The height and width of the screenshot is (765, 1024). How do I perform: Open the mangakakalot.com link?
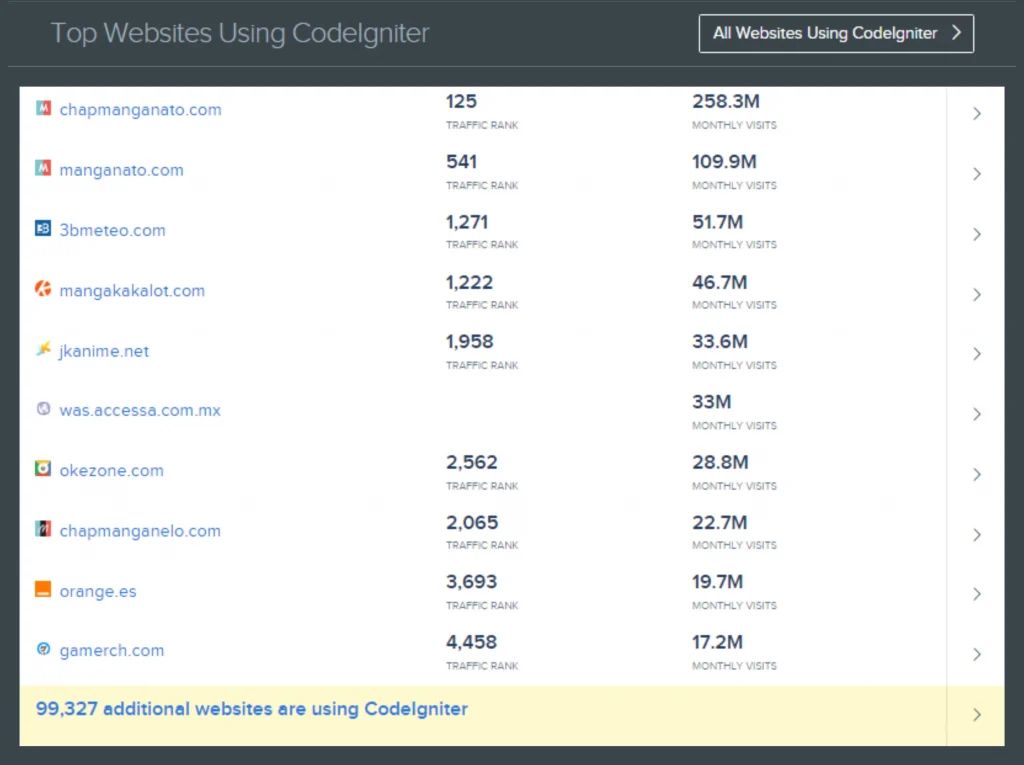[132, 291]
